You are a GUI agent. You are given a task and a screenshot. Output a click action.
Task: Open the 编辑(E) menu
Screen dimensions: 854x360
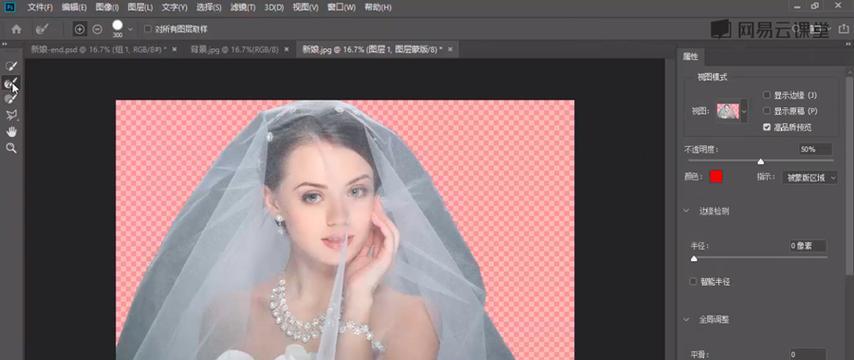74,8
